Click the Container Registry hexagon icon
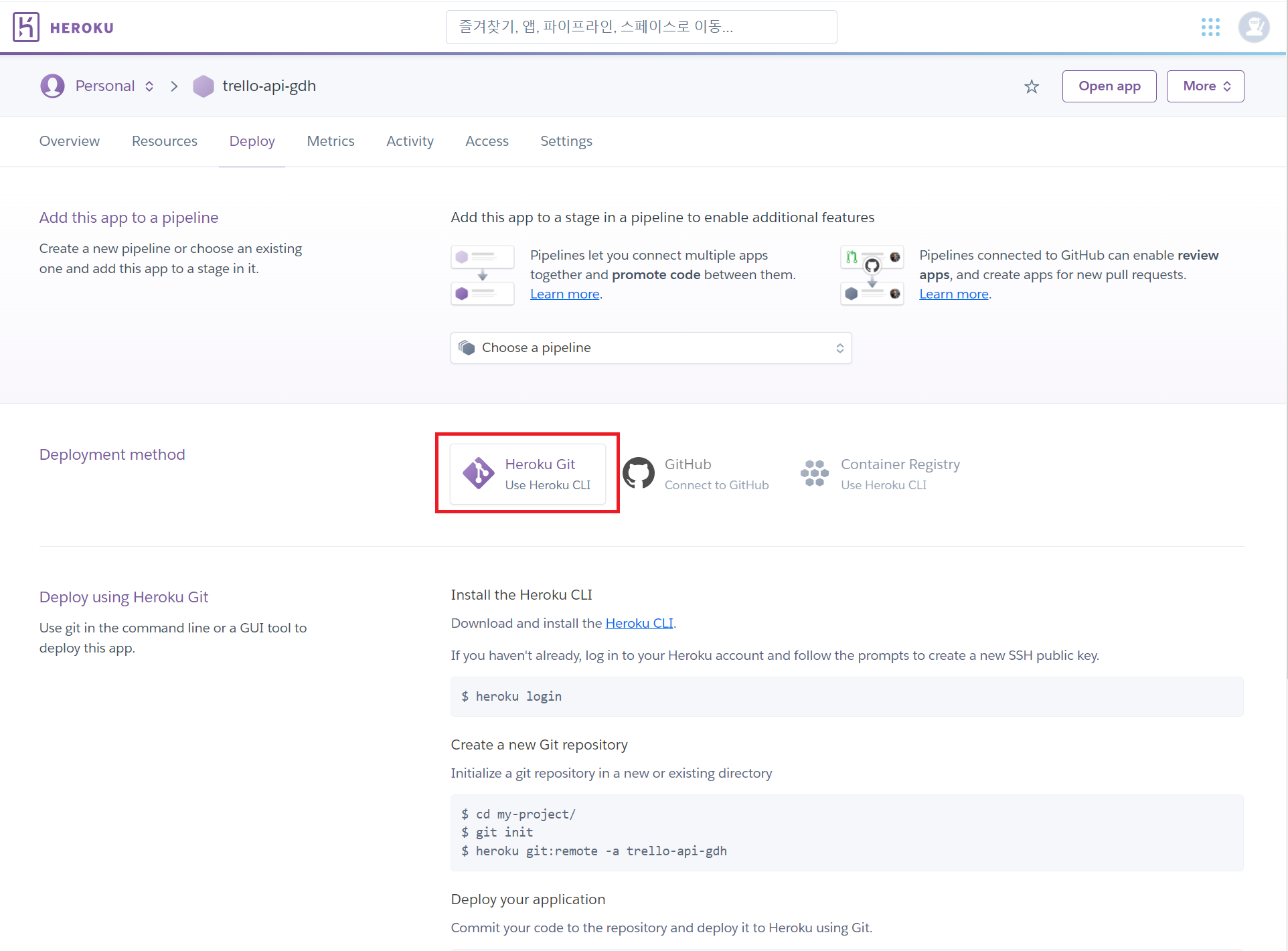The width and height of the screenshot is (1288, 951). pyautogui.click(x=815, y=474)
